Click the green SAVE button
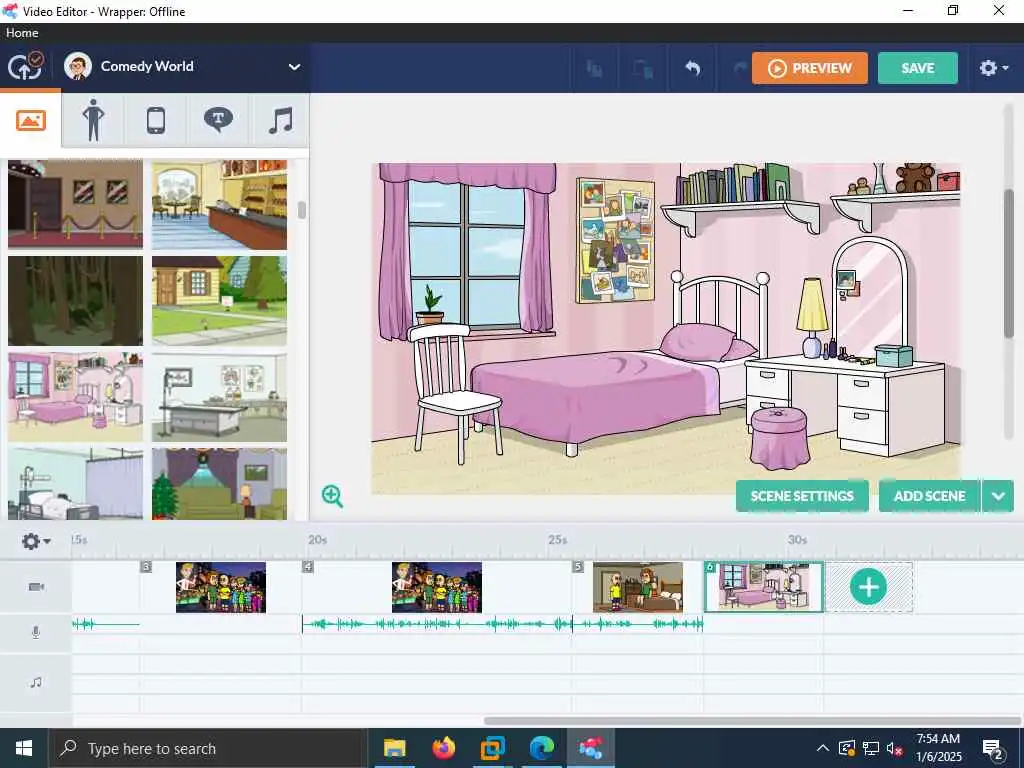The height and width of the screenshot is (768, 1024). 918,68
